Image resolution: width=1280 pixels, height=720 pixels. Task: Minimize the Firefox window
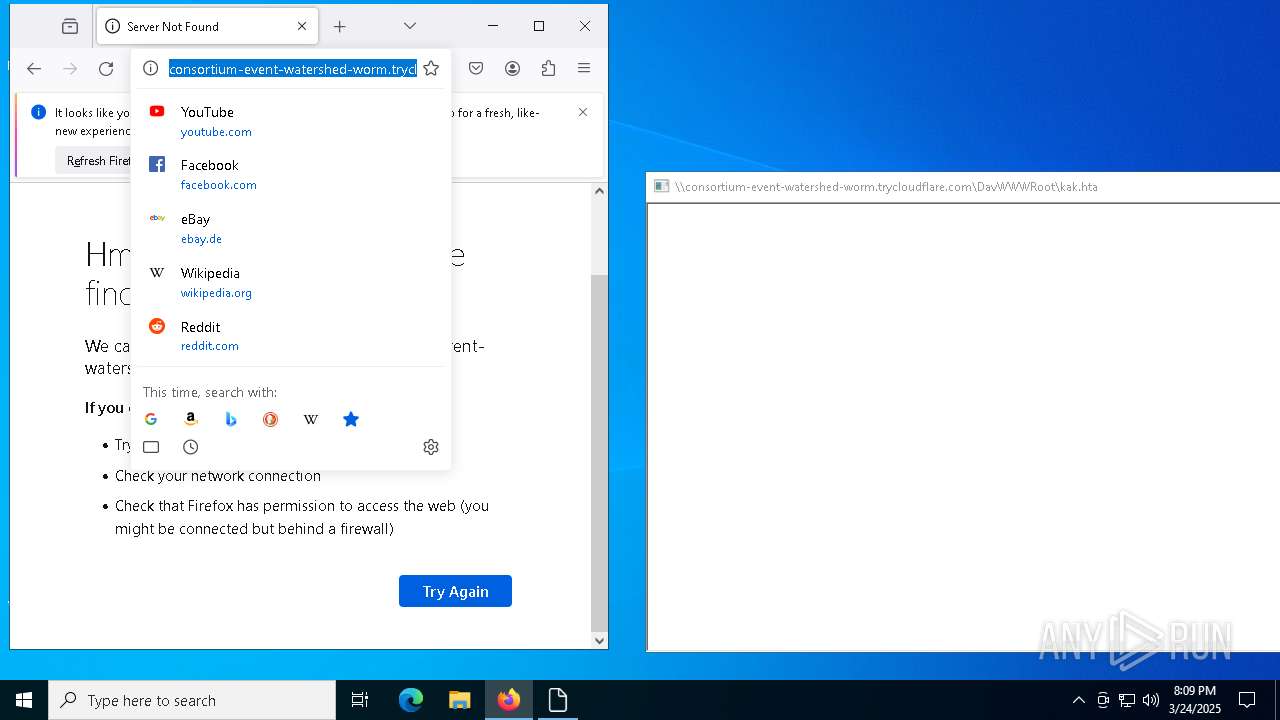click(x=493, y=26)
